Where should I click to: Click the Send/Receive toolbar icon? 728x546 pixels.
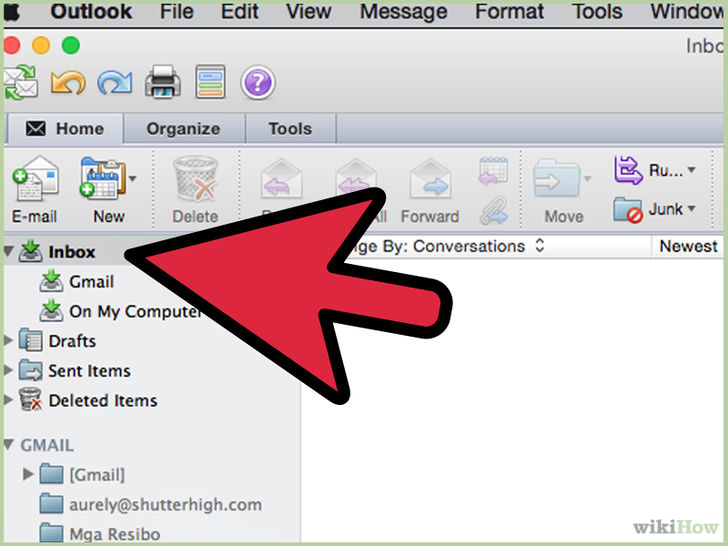(x=20, y=83)
